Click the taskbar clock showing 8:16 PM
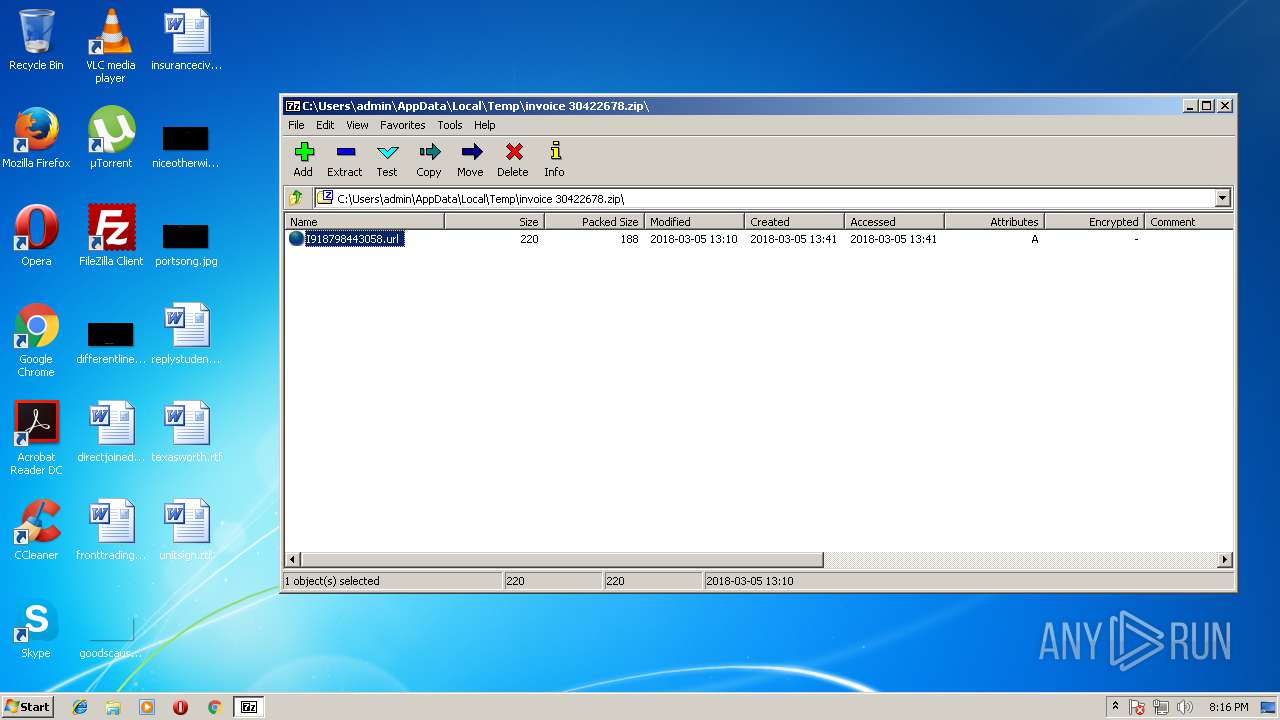Screen dimensions: 1280x720 [x=1228, y=707]
